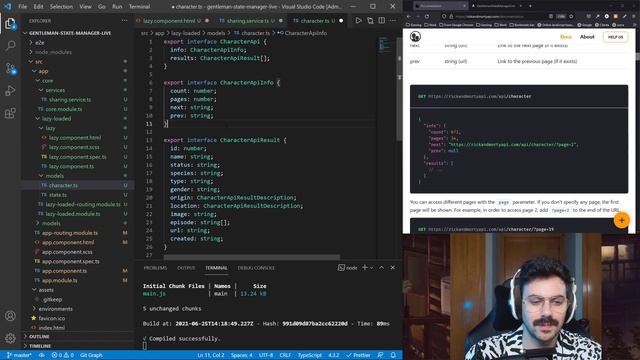Switch to the PROBLEMS panel tab
640x360 pixels.
pos(155,268)
